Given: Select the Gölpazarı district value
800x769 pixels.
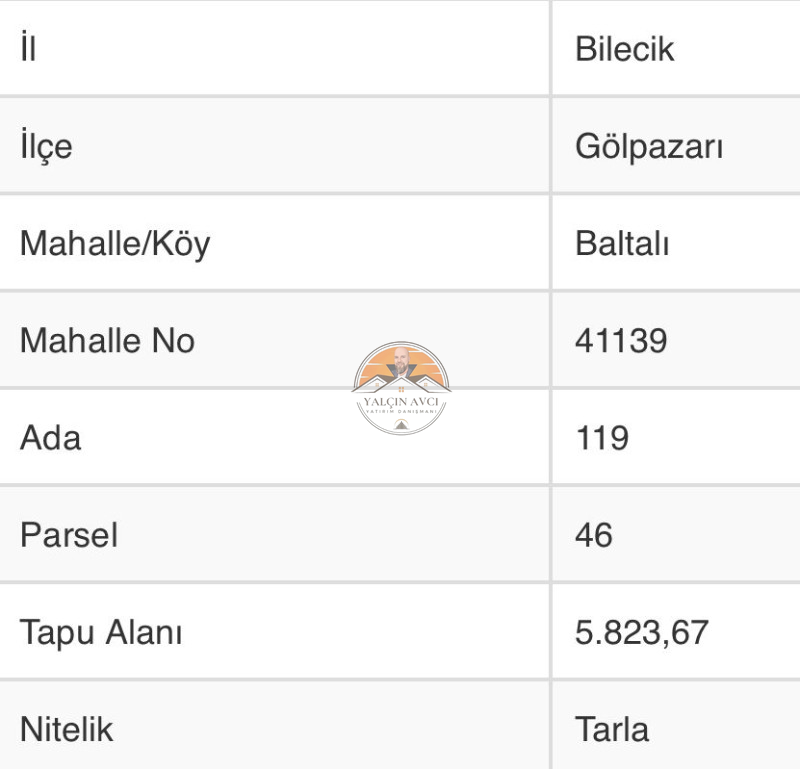Looking at the screenshot, I should click(649, 146).
